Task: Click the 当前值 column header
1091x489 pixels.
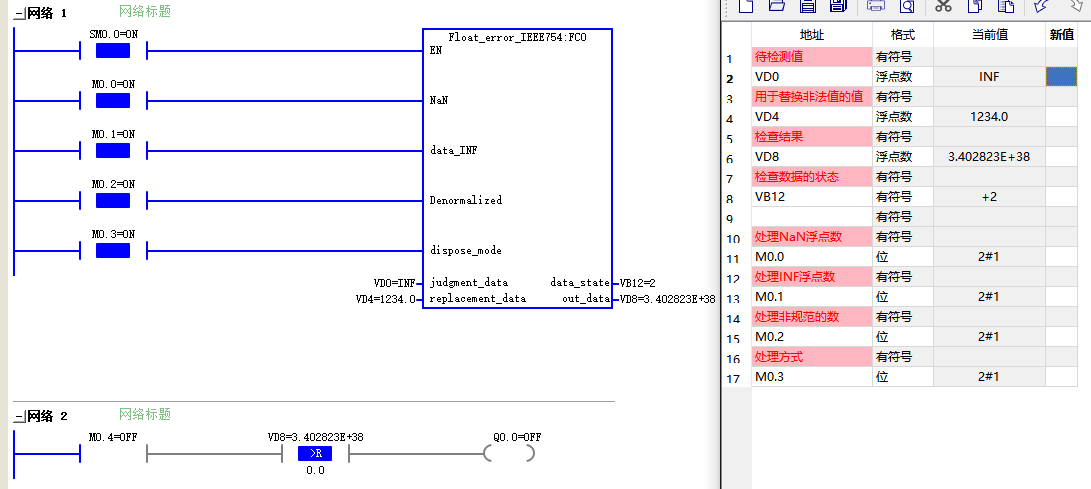Action: 989,35
